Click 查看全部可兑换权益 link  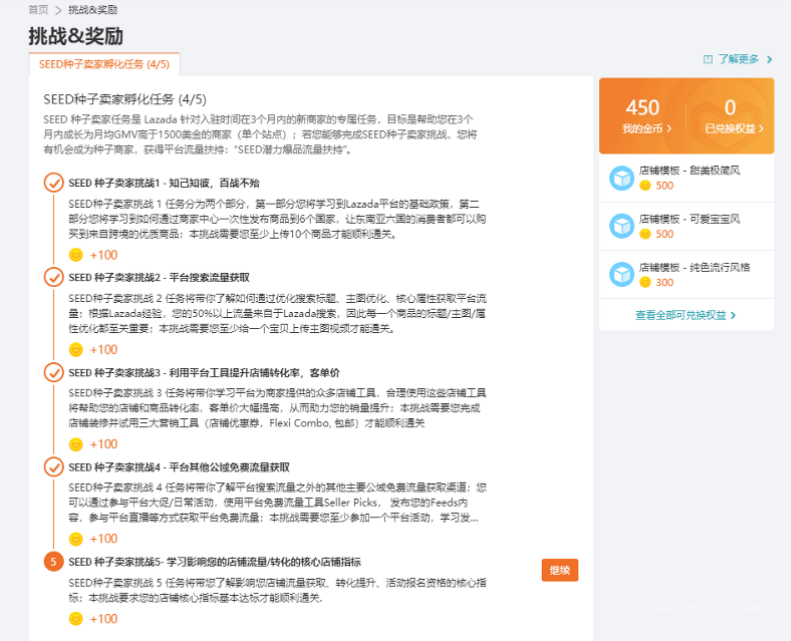681,315
